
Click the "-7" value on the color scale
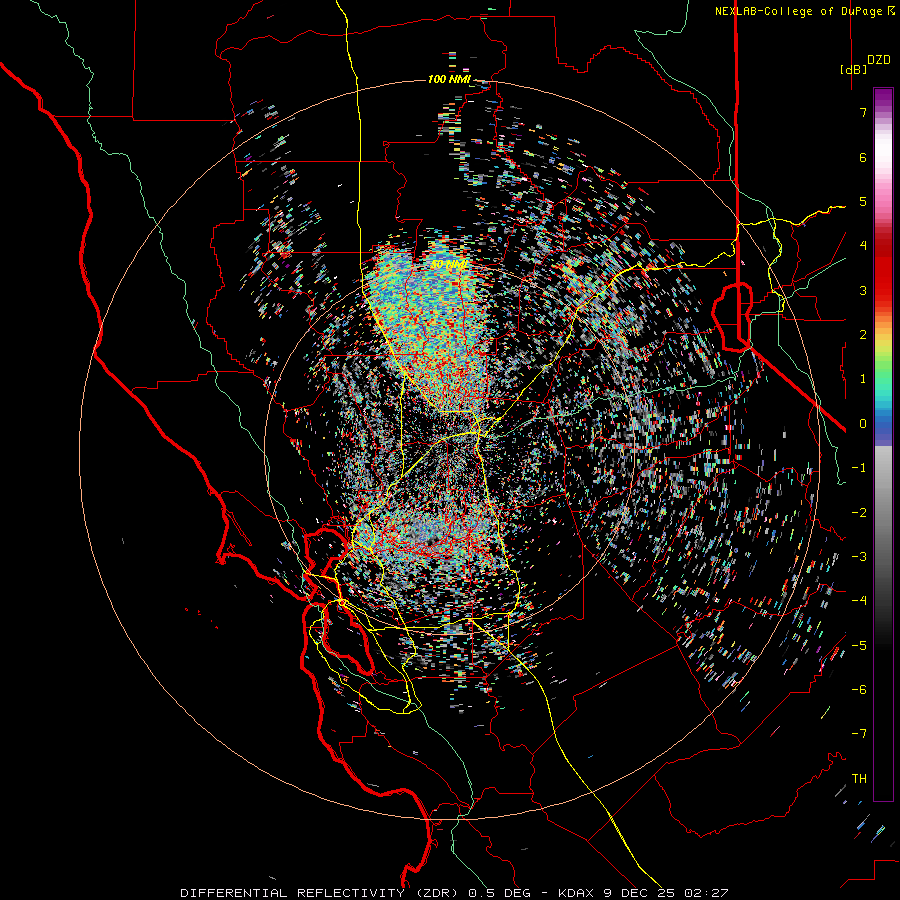click(x=859, y=734)
